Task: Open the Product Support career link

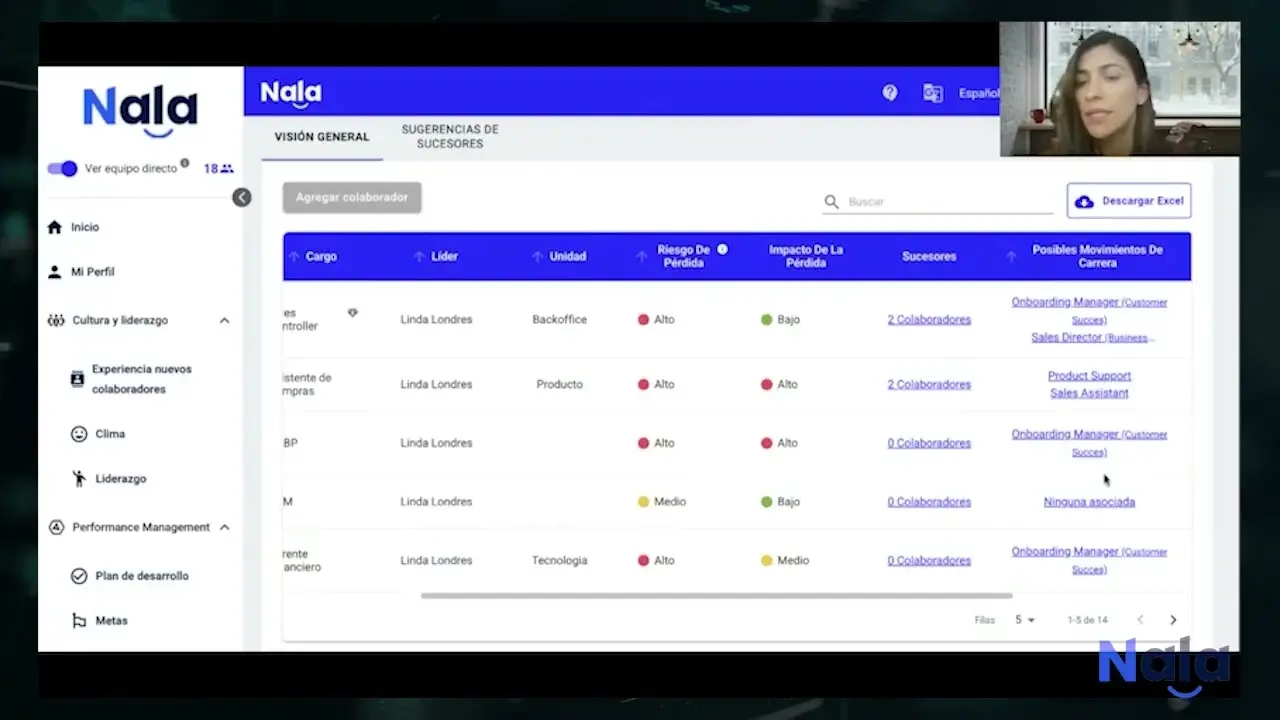Action: coord(1089,376)
